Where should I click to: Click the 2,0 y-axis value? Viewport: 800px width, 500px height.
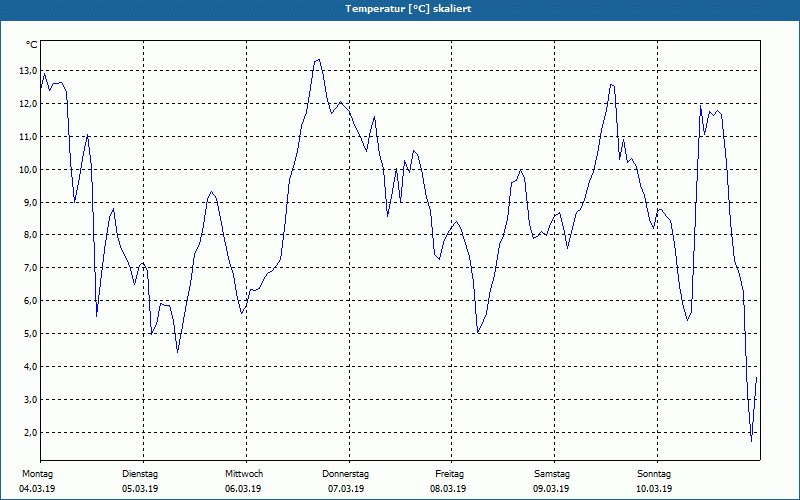[x=30, y=432]
